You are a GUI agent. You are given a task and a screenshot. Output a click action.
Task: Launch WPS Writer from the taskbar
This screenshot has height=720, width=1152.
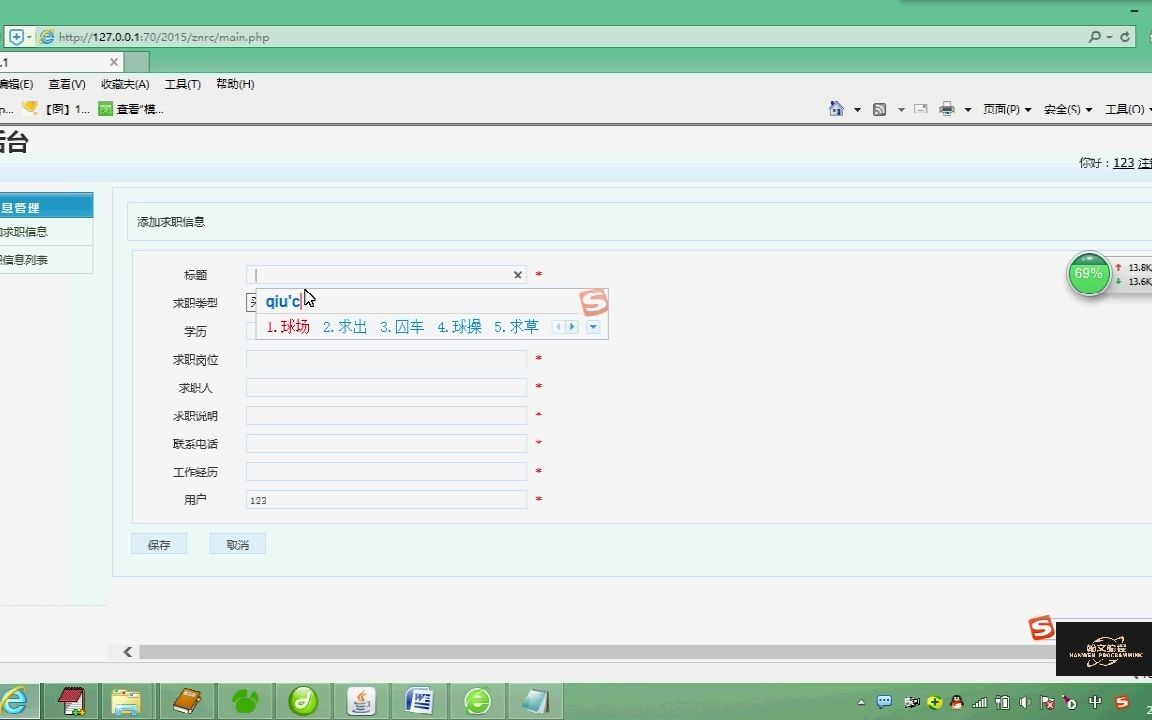click(419, 702)
